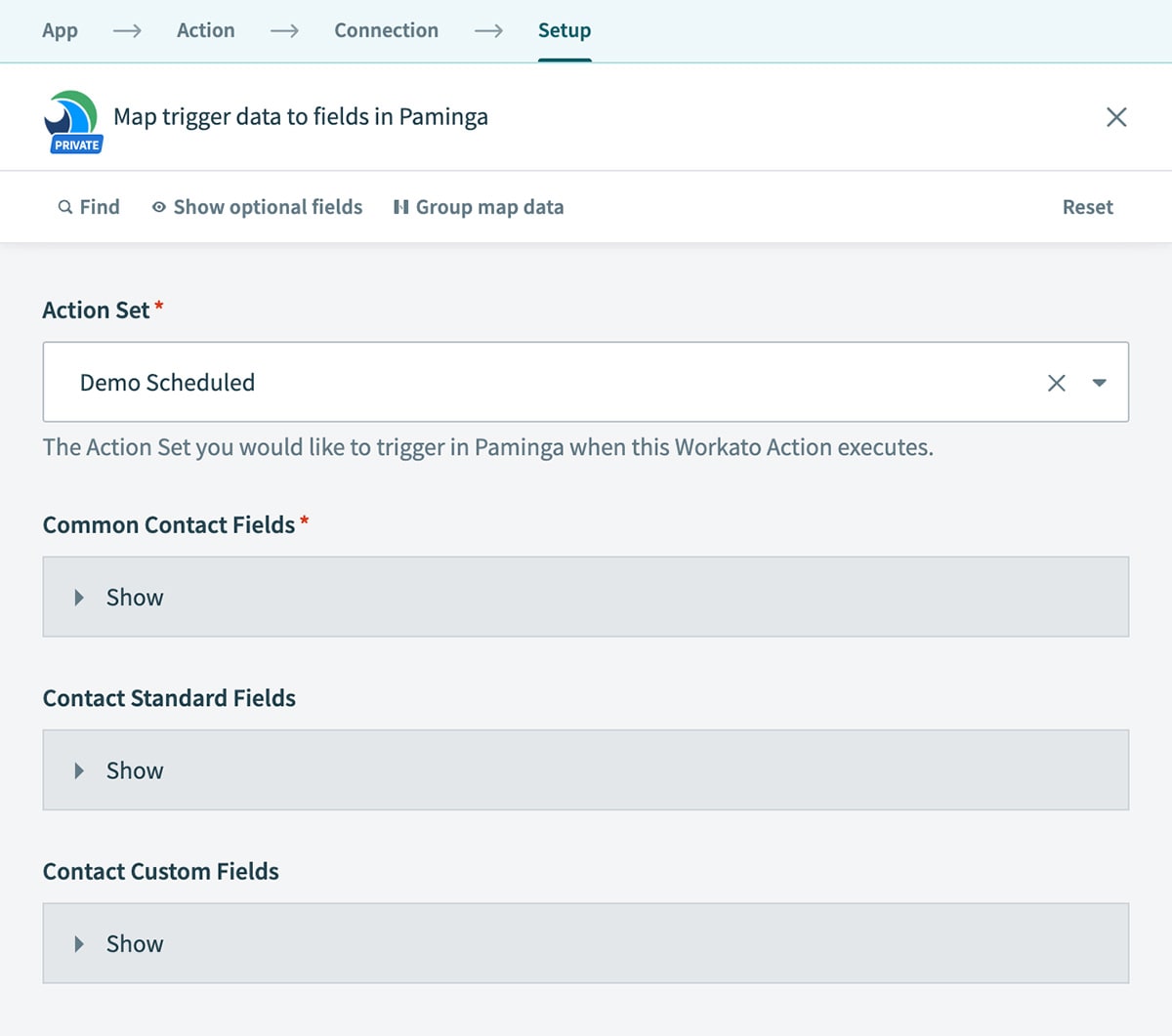The image size is (1172, 1036).
Task: Click the Find button label
Action: (100, 207)
